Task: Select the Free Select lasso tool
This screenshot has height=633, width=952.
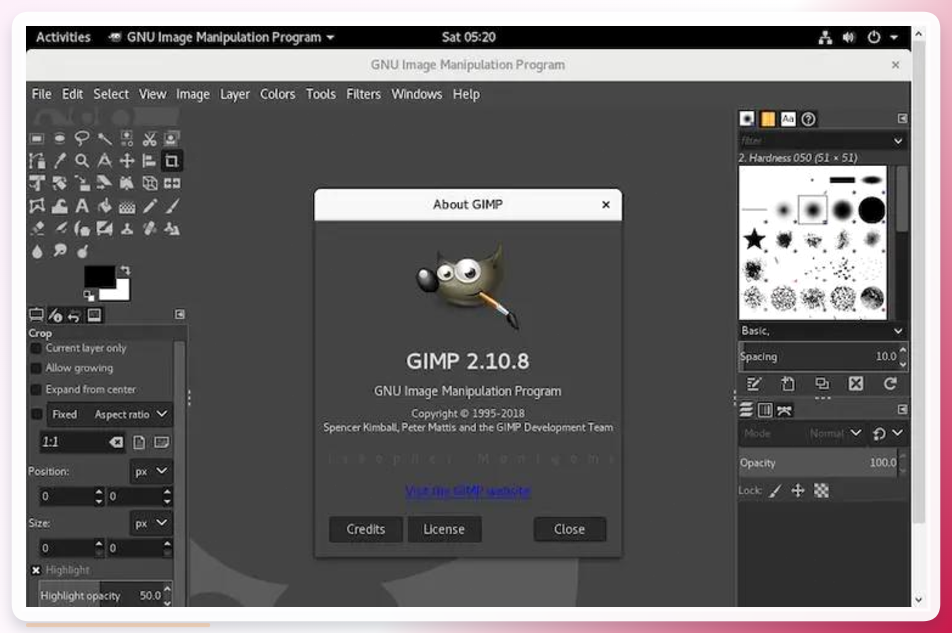Action: [82, 138]
